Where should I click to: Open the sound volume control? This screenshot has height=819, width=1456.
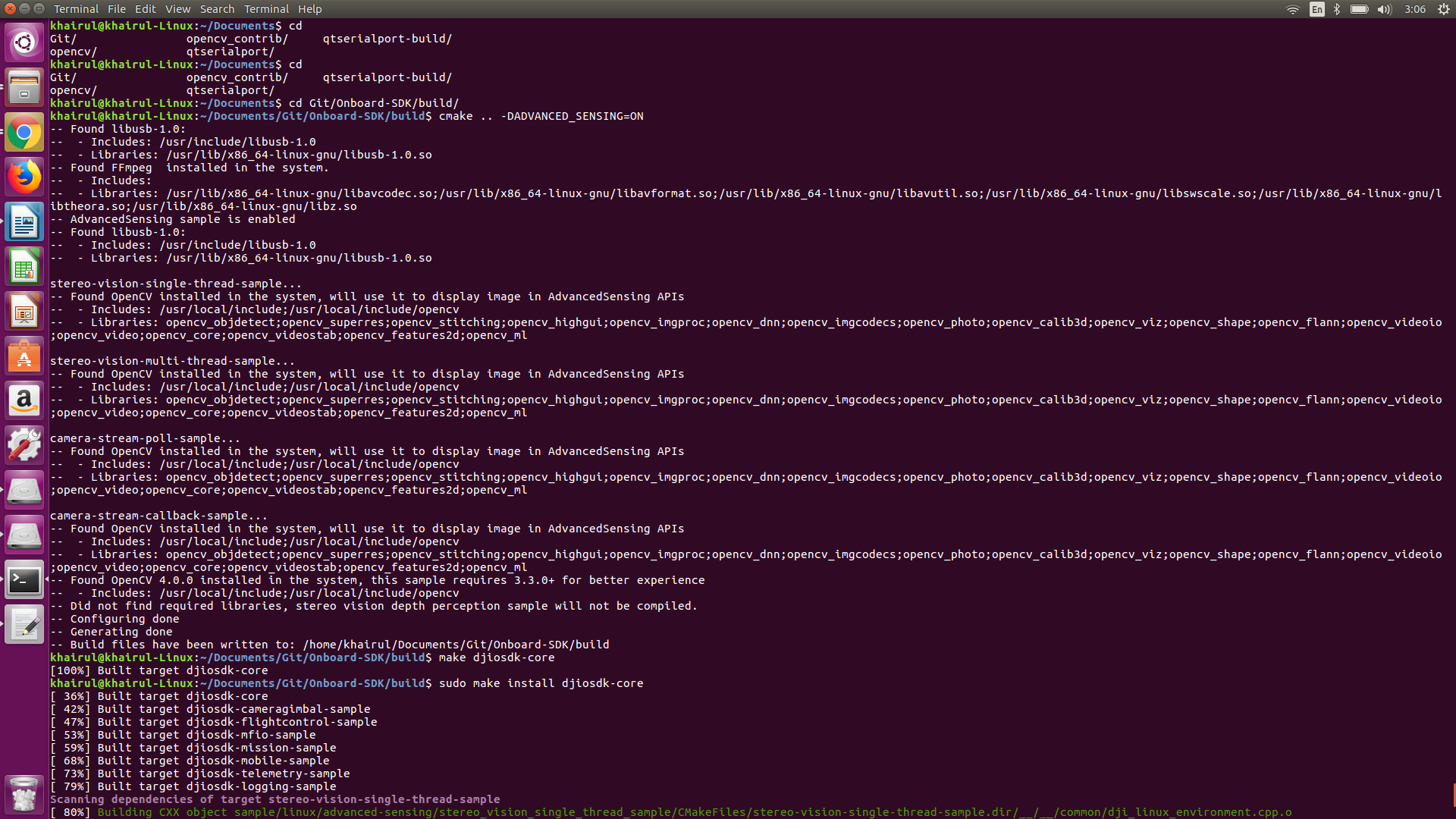tap(1385, 9)
